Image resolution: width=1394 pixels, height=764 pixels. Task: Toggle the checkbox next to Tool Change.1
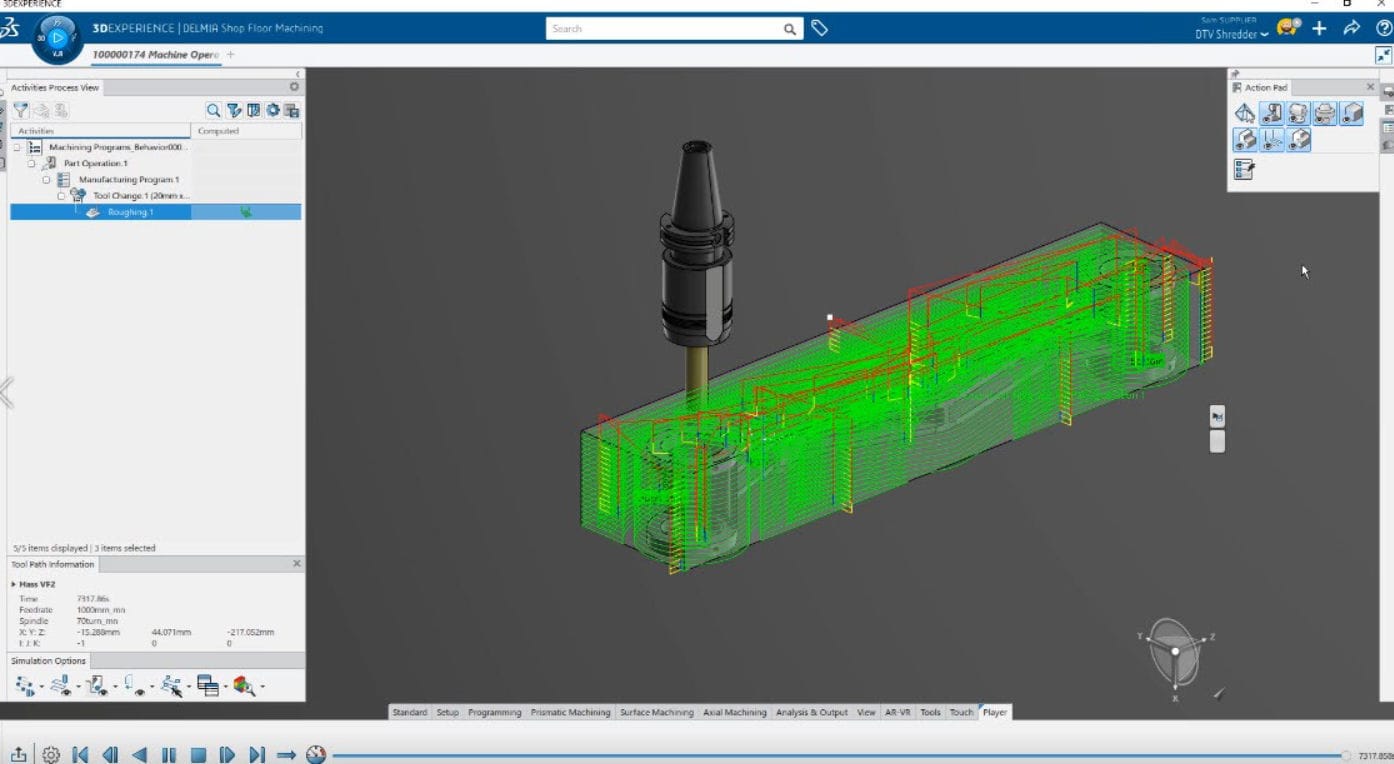[x=60, y=195]
